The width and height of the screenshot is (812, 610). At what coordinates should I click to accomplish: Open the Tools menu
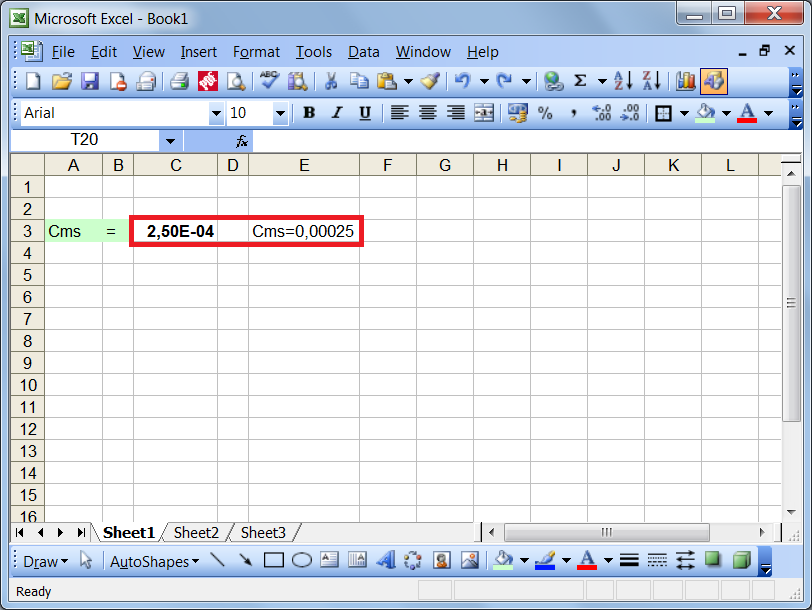click(314, 52)
